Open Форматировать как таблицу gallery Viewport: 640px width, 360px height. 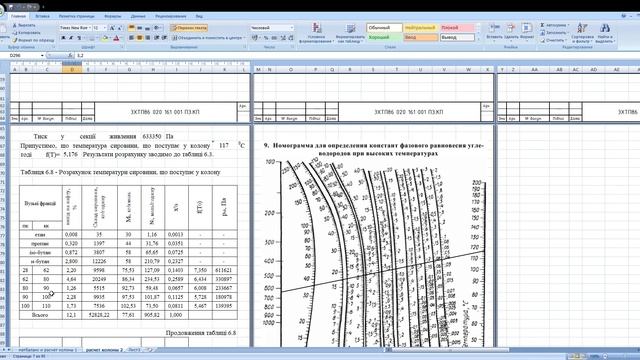tap(350, 33)
